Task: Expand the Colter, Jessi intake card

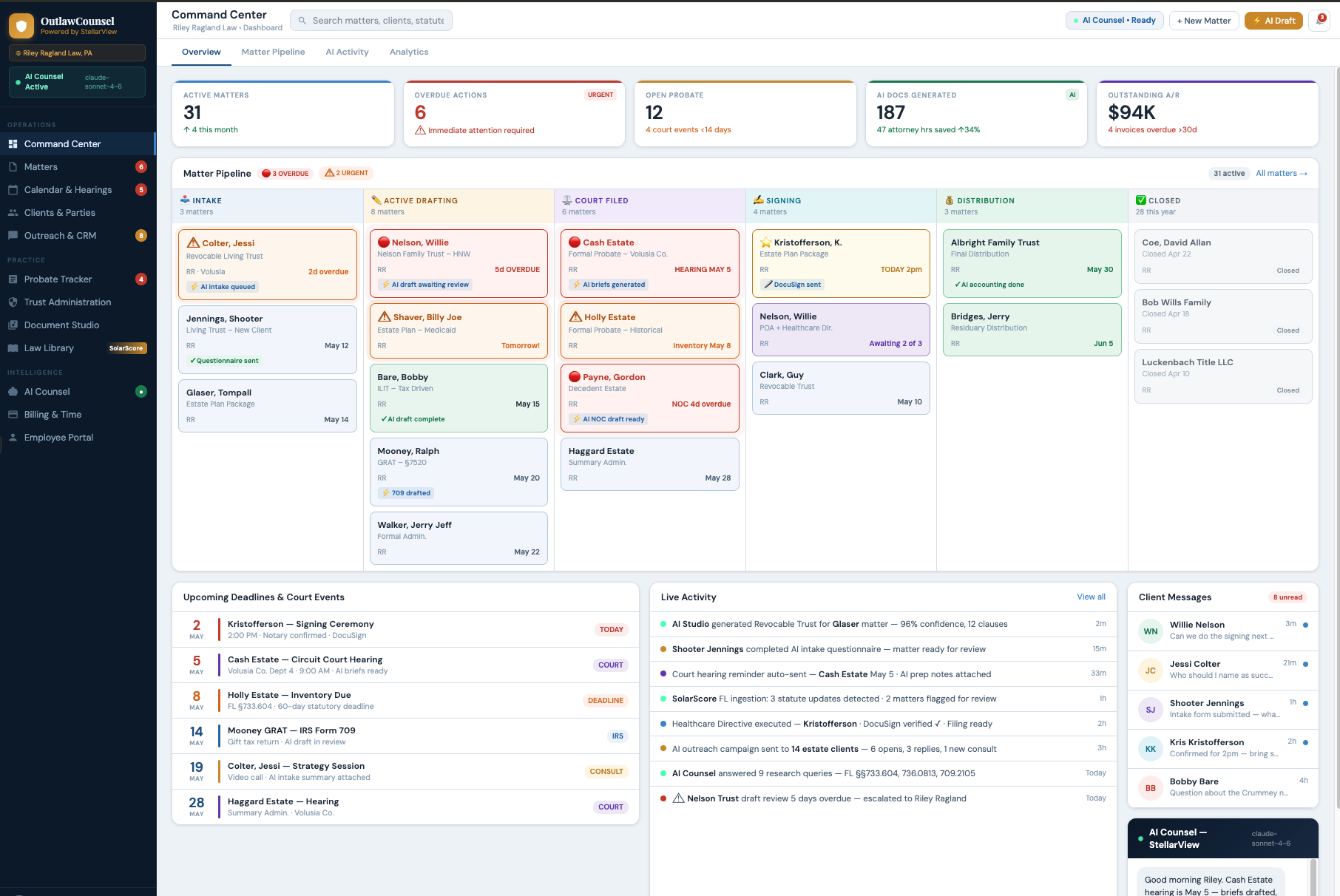Action: coord(267,264)
